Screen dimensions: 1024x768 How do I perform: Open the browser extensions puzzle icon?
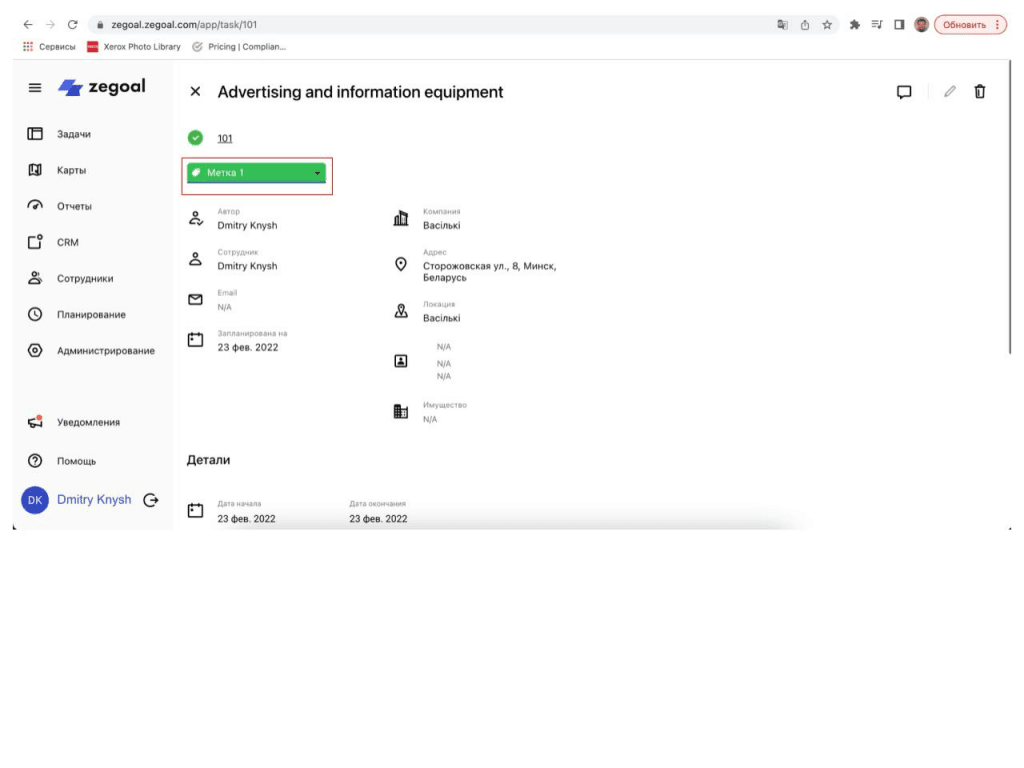pos(856,25)
